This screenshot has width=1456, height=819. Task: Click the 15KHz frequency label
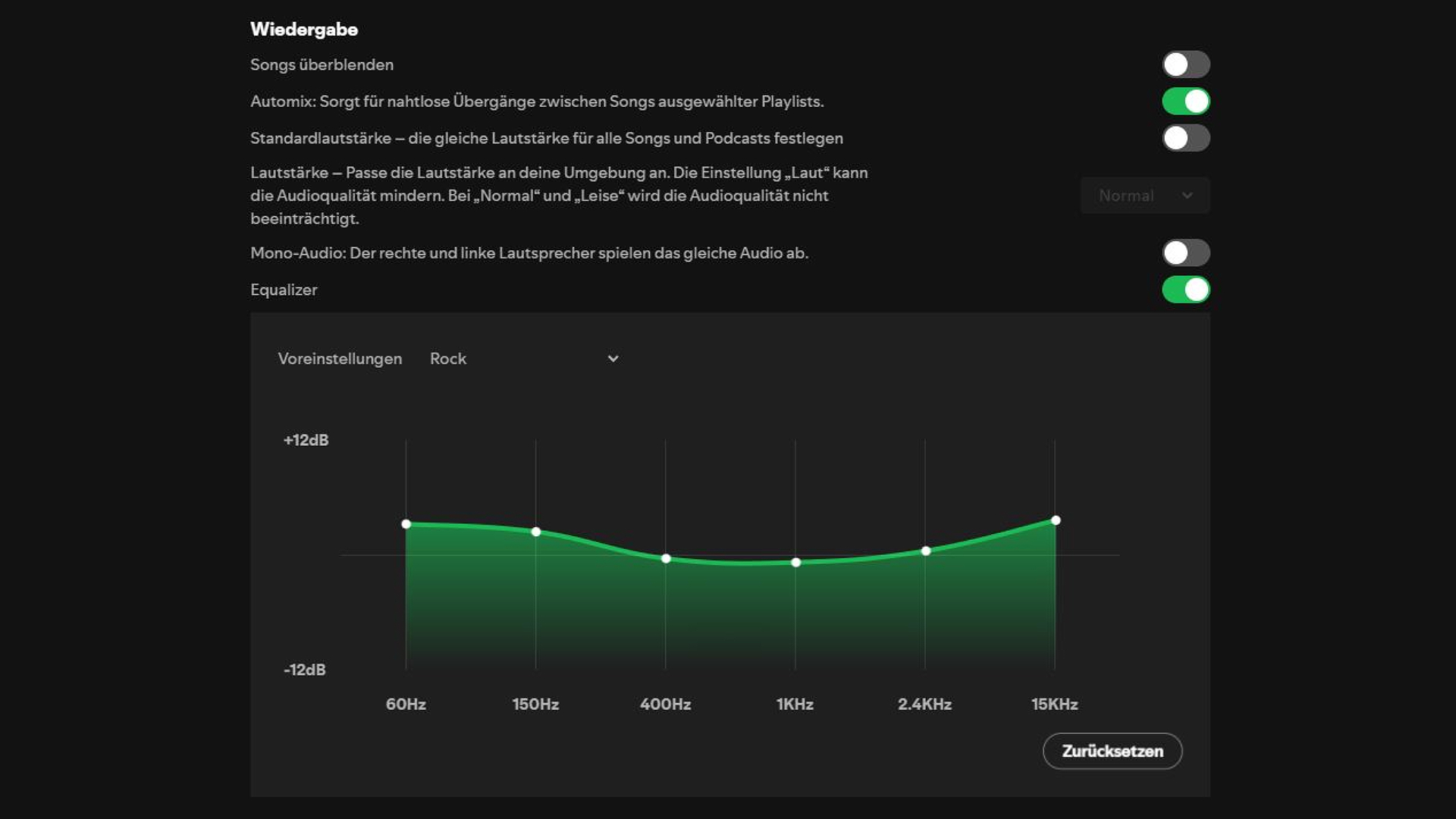coord(1054,704)
